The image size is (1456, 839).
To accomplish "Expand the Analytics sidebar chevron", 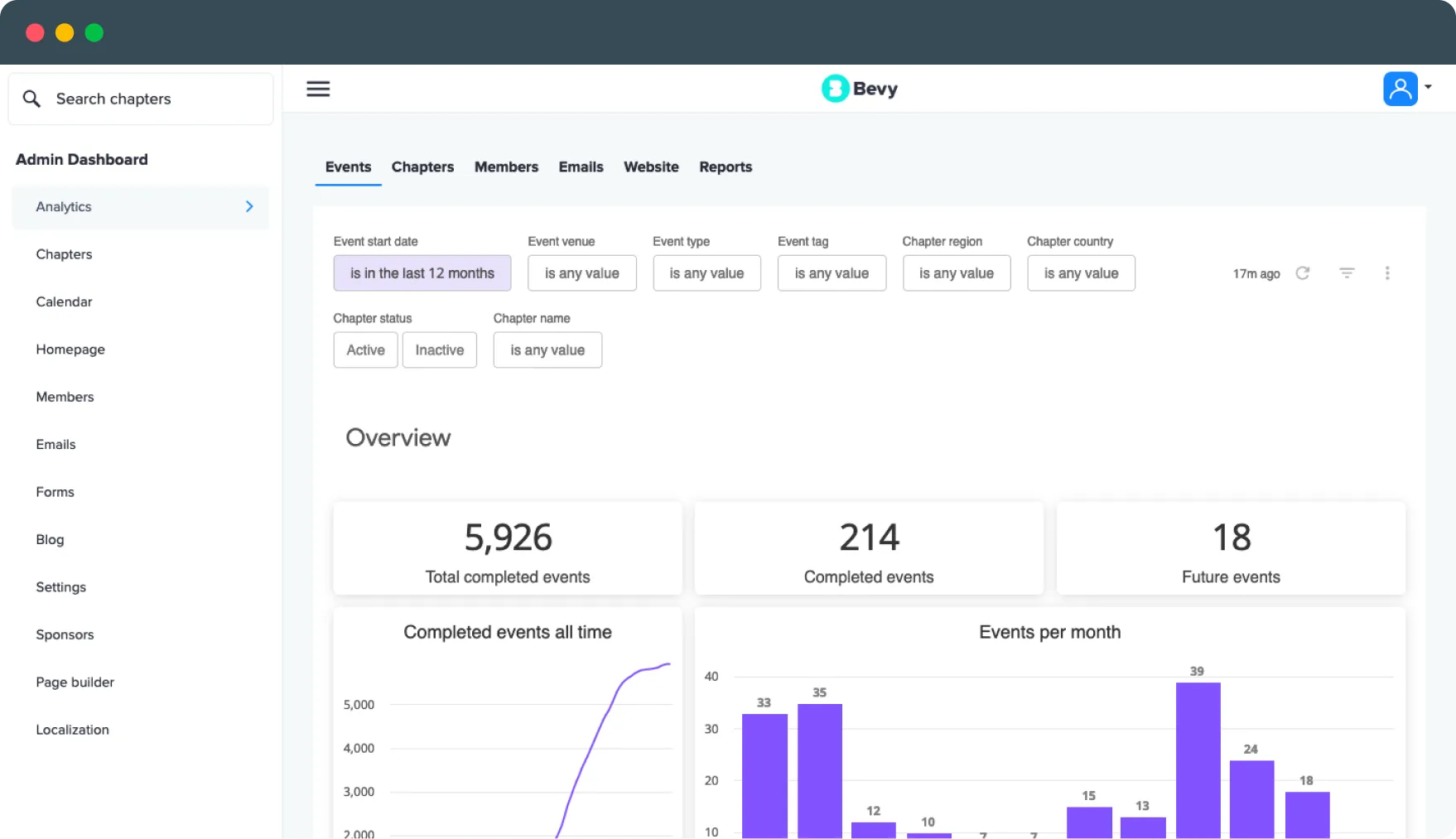I will click(x=249, y=207).
